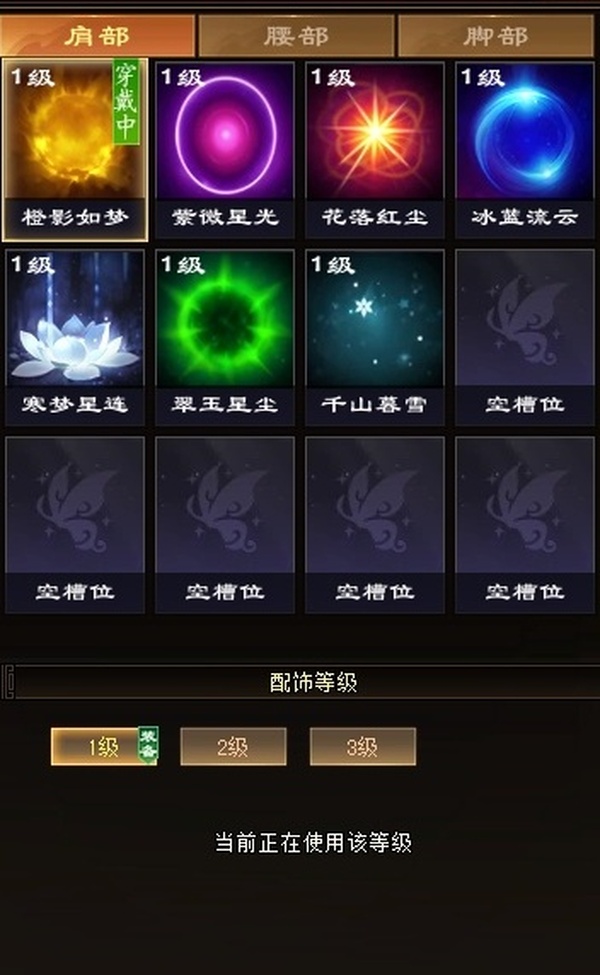Image resolution: width=600 pixels, height=975 pixels.
Task: Select the 紫微星光 purple ring accessory
Action: click(x=224, y=149)
